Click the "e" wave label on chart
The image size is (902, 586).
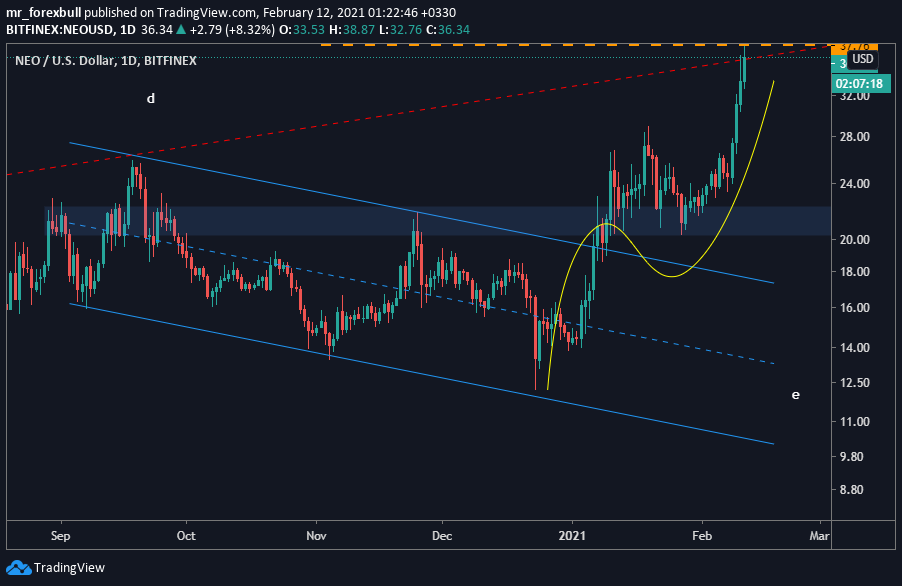tap(796, 395)
